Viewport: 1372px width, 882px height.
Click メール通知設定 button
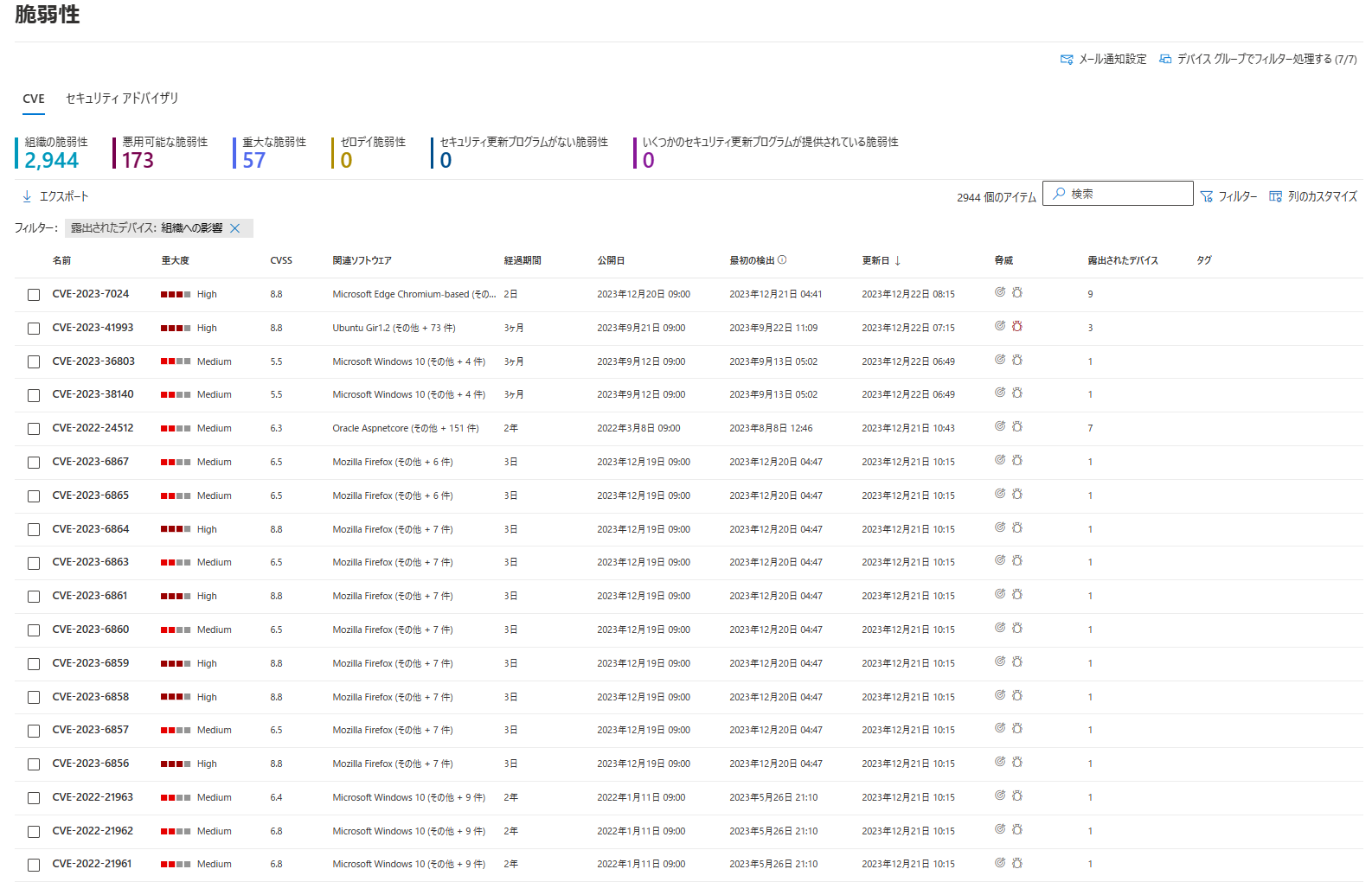click(1104, 59)
